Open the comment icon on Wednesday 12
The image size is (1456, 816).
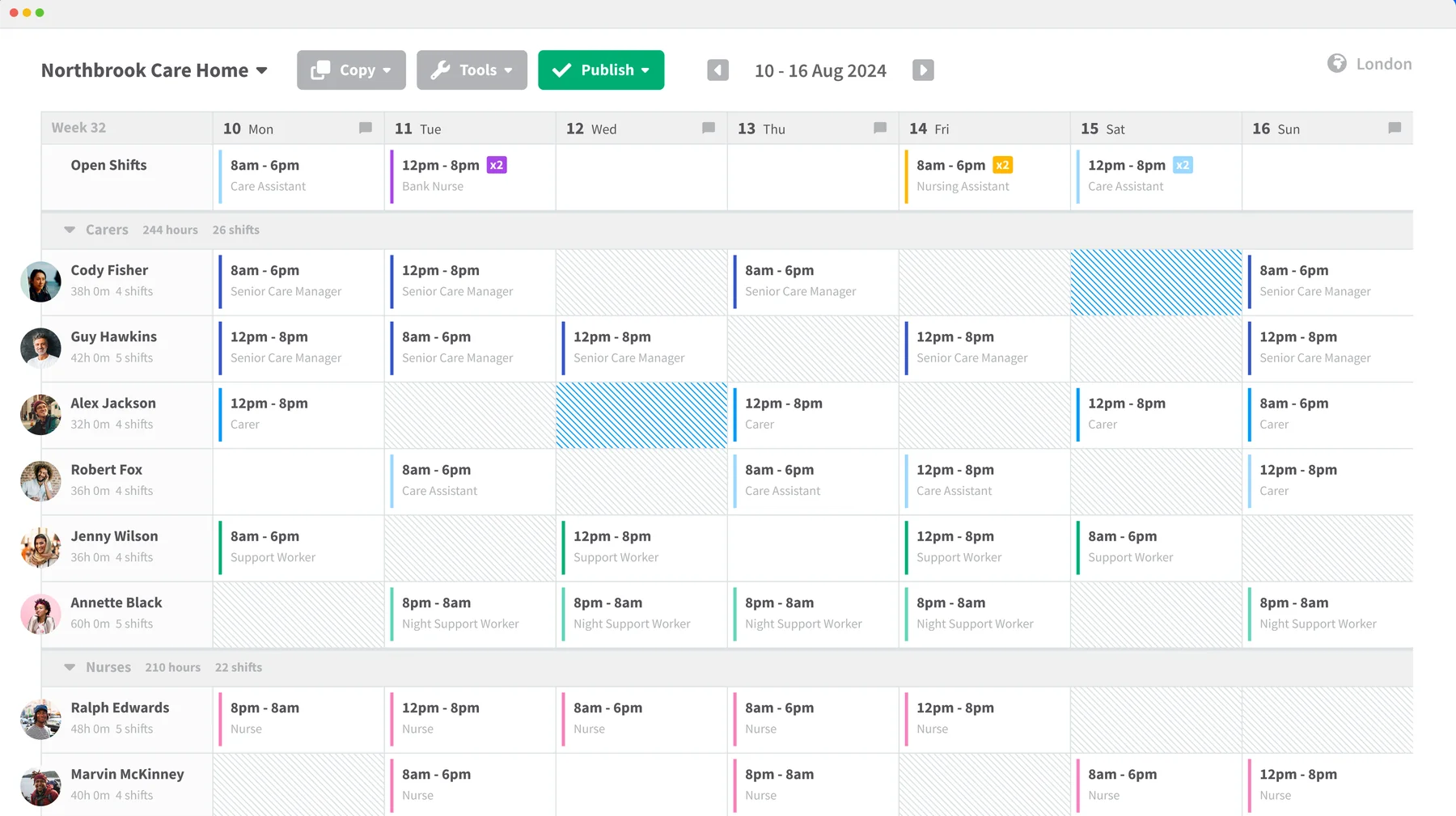(x=709, y=128)
